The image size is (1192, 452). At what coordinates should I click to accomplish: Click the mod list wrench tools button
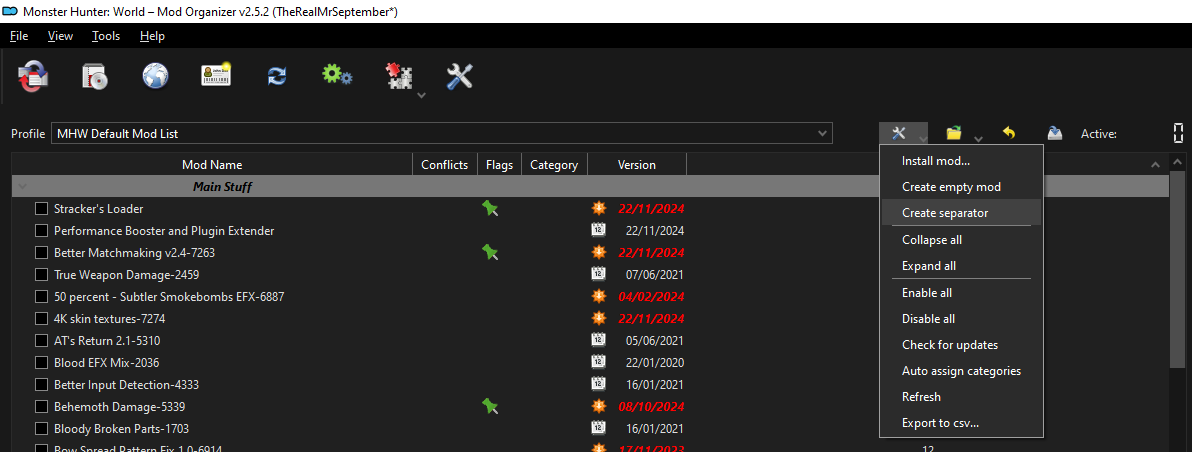click(x=899, y=134)
